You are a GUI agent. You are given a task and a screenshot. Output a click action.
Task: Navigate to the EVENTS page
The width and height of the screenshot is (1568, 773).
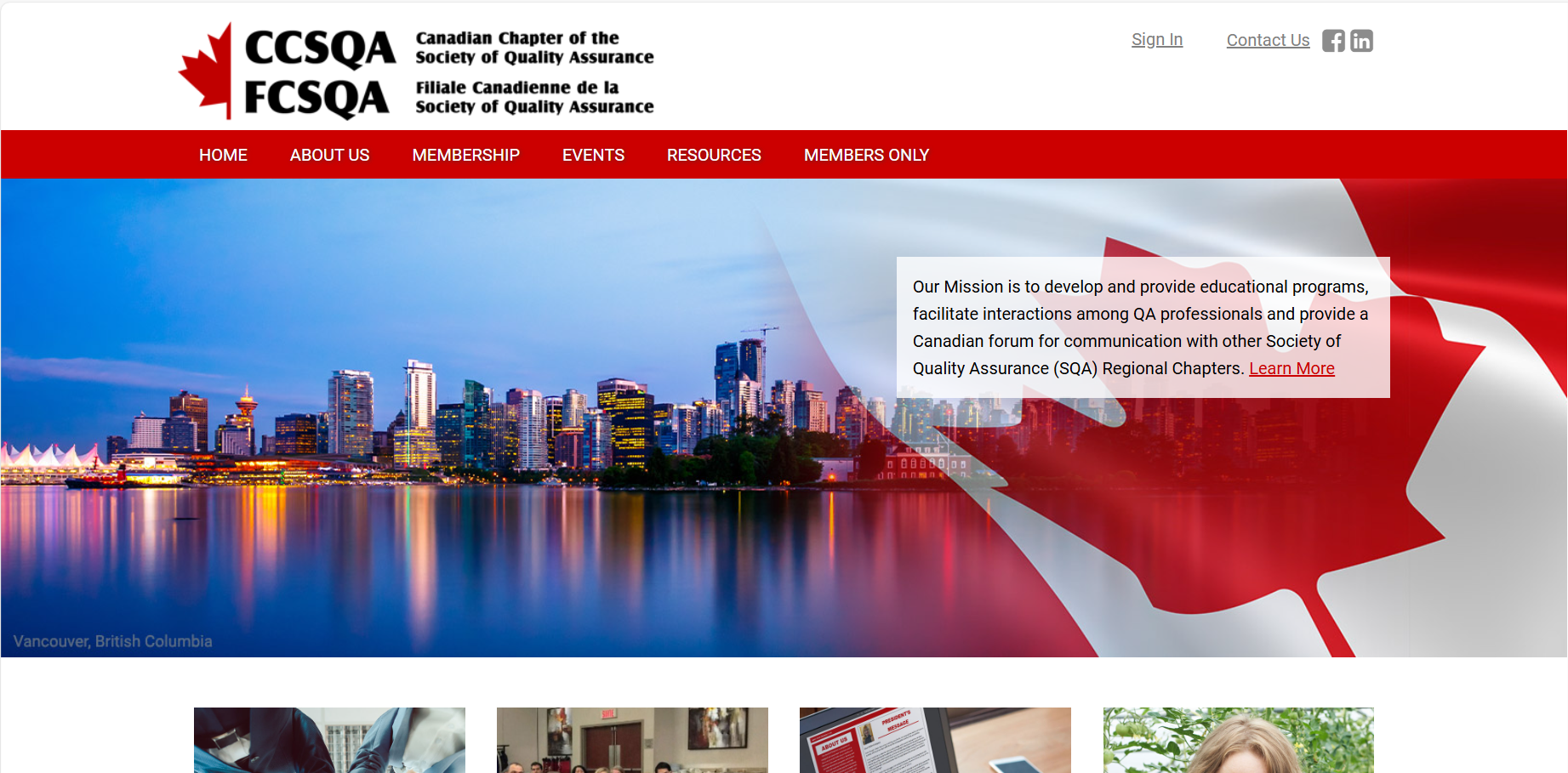tap(593, 155)
